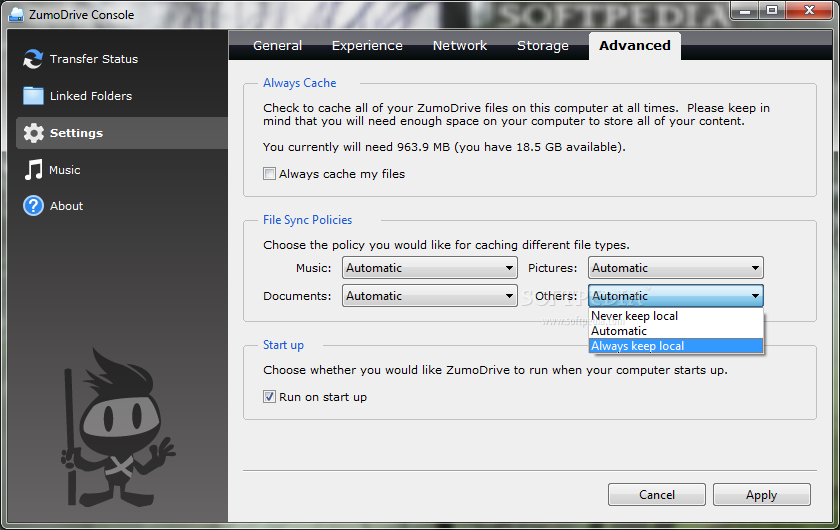Image resolution: width=840 pixels, height=530 pixels.
Task: Minimize the ZumoDrive Console window
Action: [745, 10]
